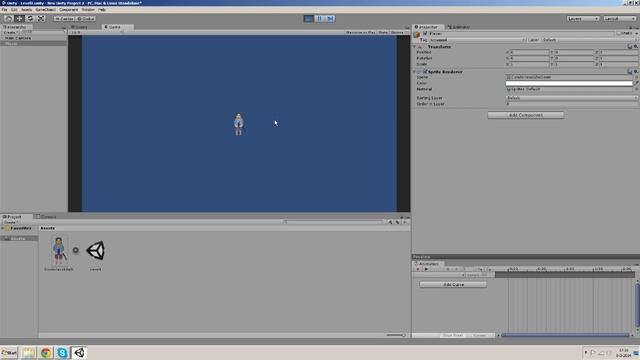Click the Rotation Y field
This screenshot has width=640, height=360.
(573, 58)
